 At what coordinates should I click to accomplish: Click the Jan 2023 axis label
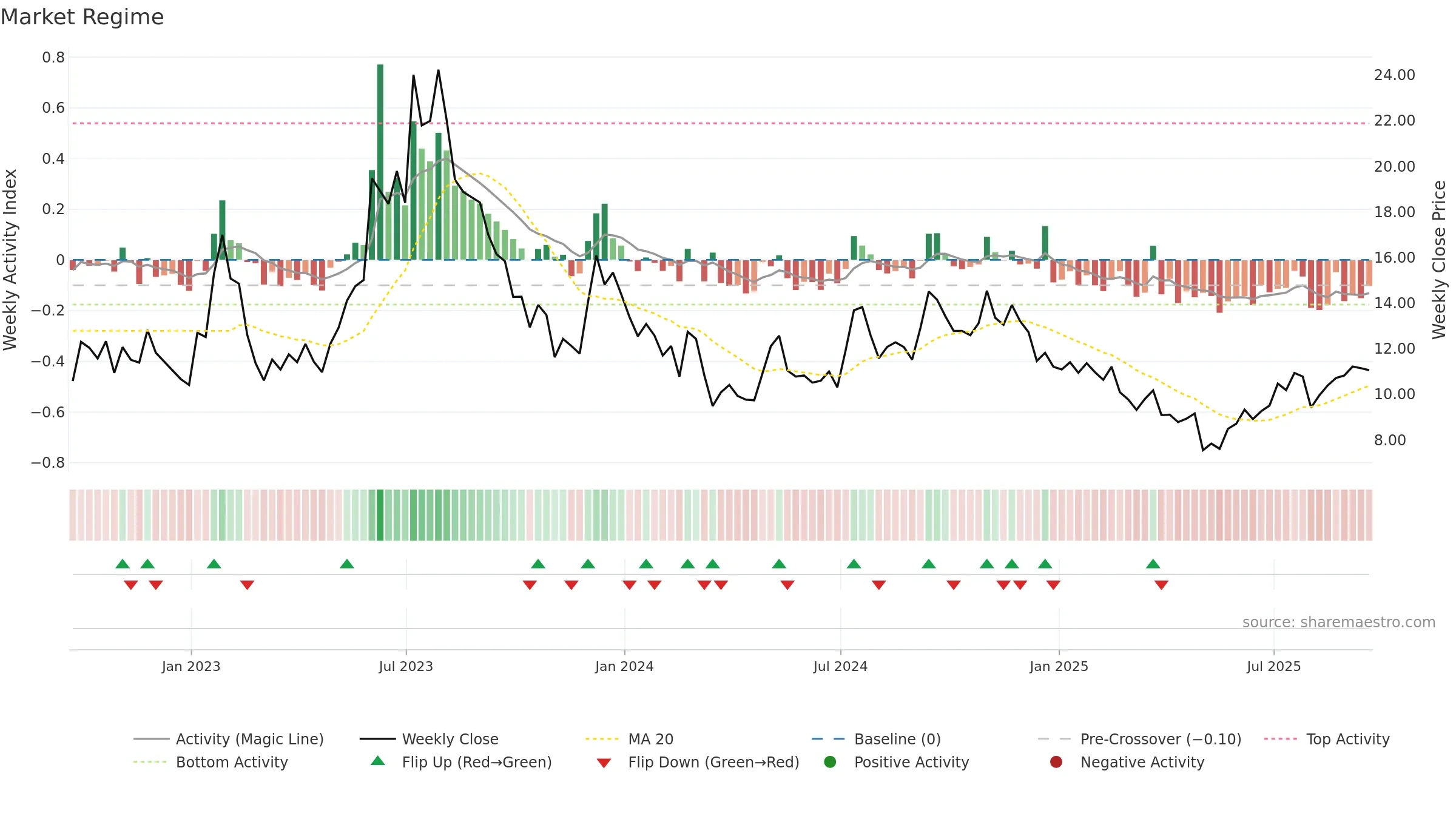coord(191,666)
